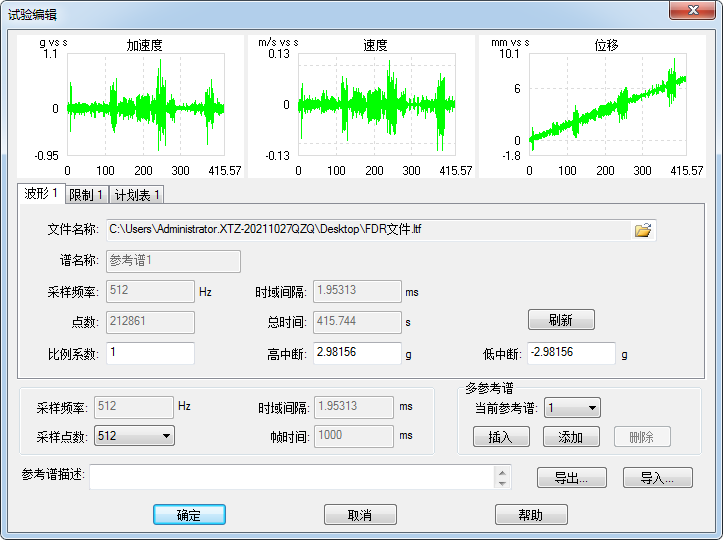Click the 低中断 value field
Screen dimensions: 723x540
570,353
